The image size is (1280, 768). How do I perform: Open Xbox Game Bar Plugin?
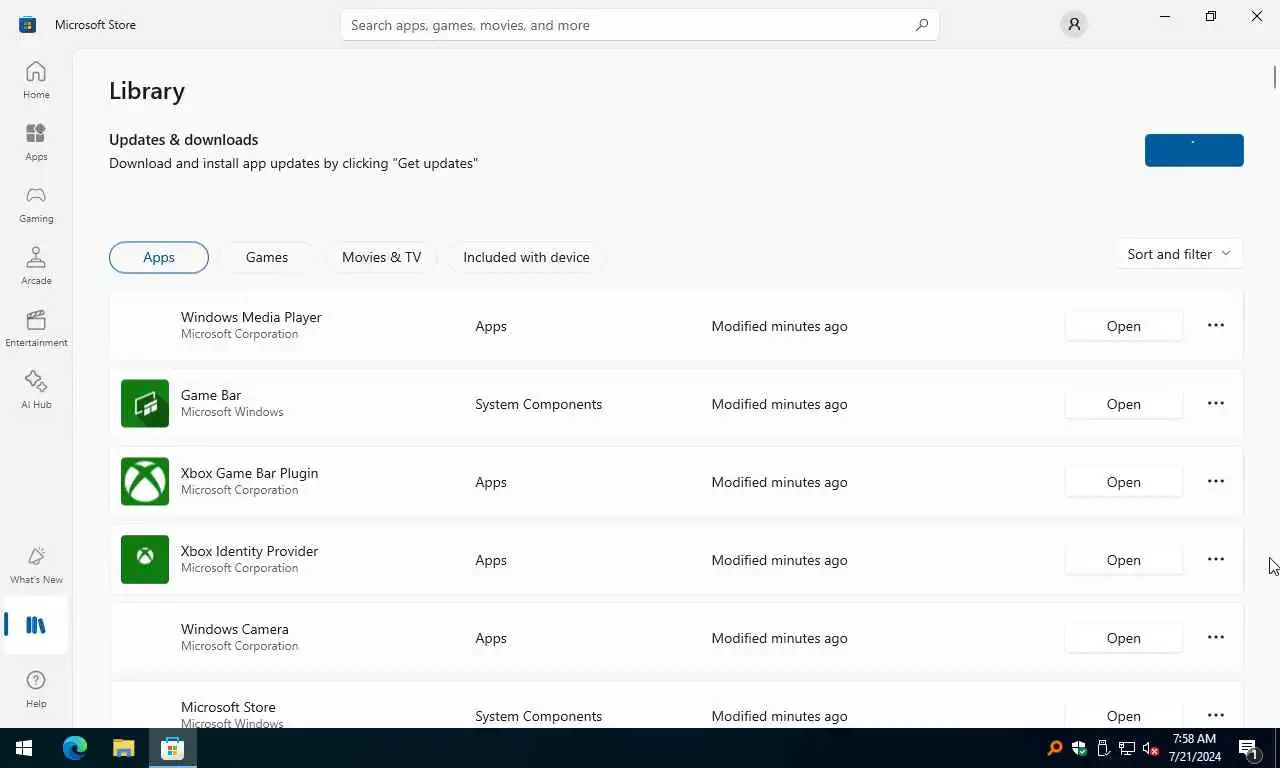[x=1123, y=482]
